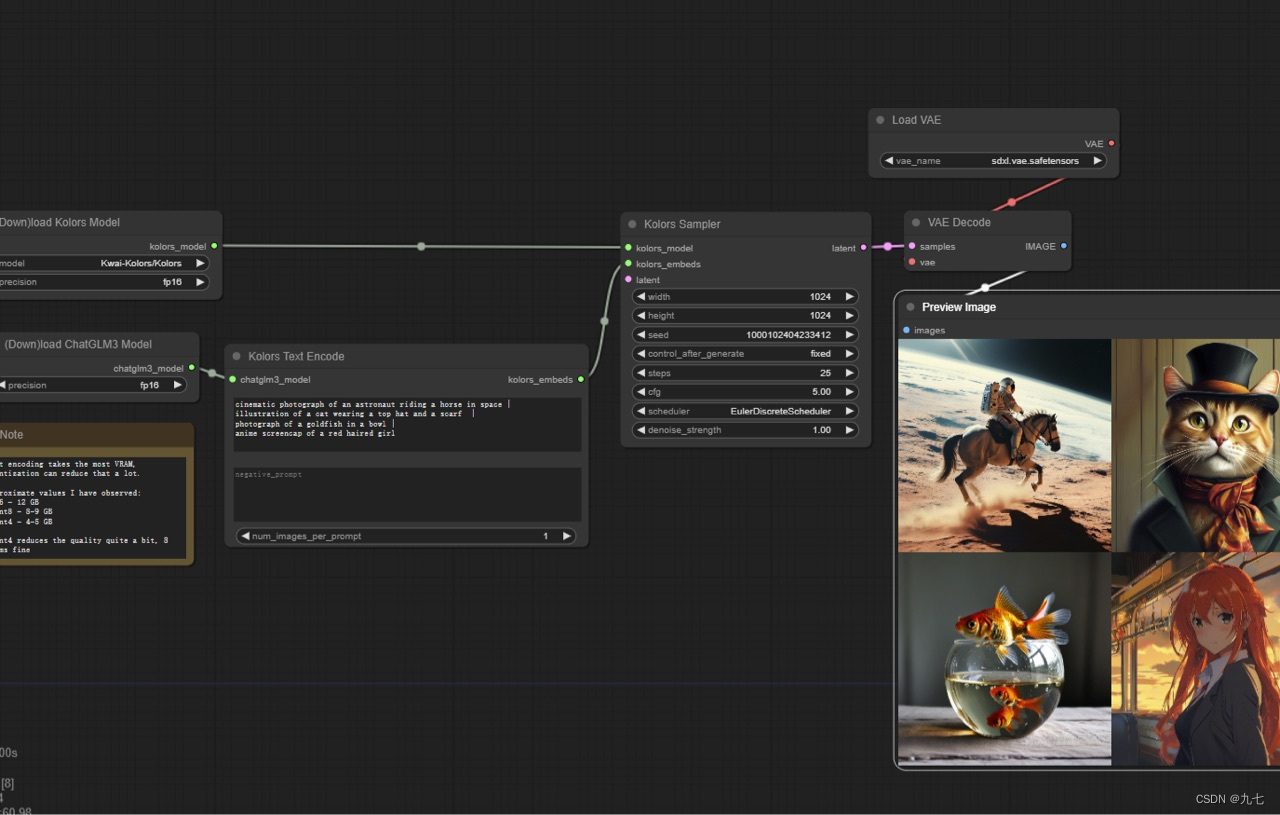The image size is (1280, 815).
Task: Open the red haired anime girl preview
Action: coord(1197,659)
